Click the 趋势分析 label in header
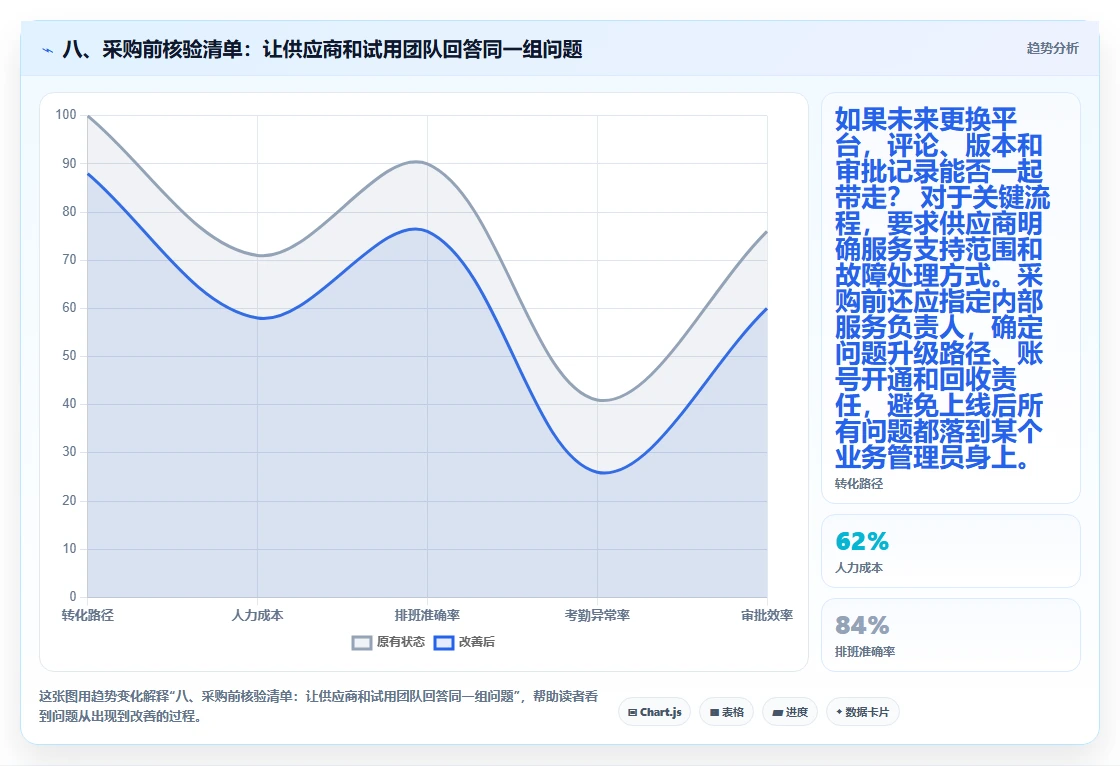 (x=1052, y=49)
